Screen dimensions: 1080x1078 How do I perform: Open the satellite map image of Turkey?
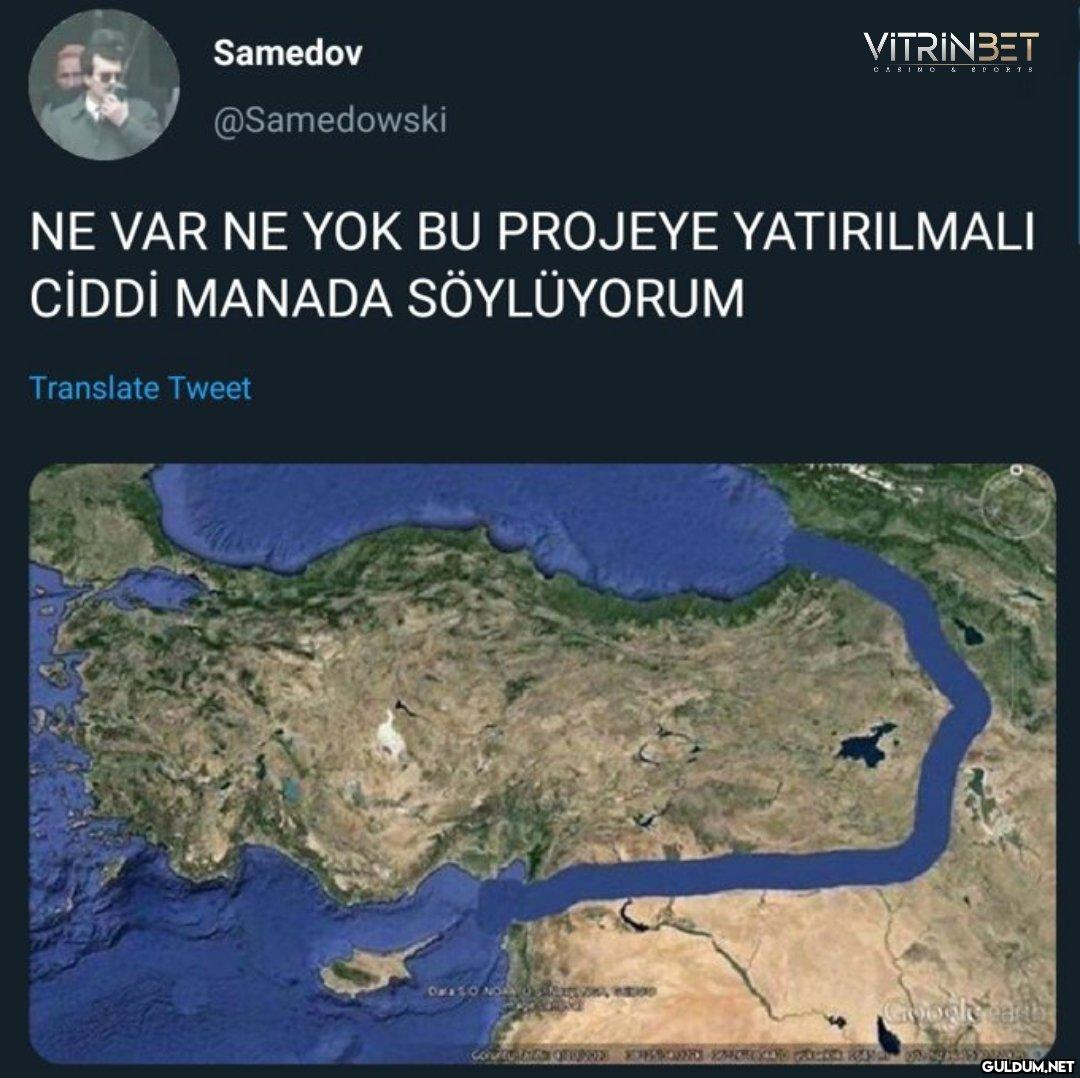[x=542, y=763]
